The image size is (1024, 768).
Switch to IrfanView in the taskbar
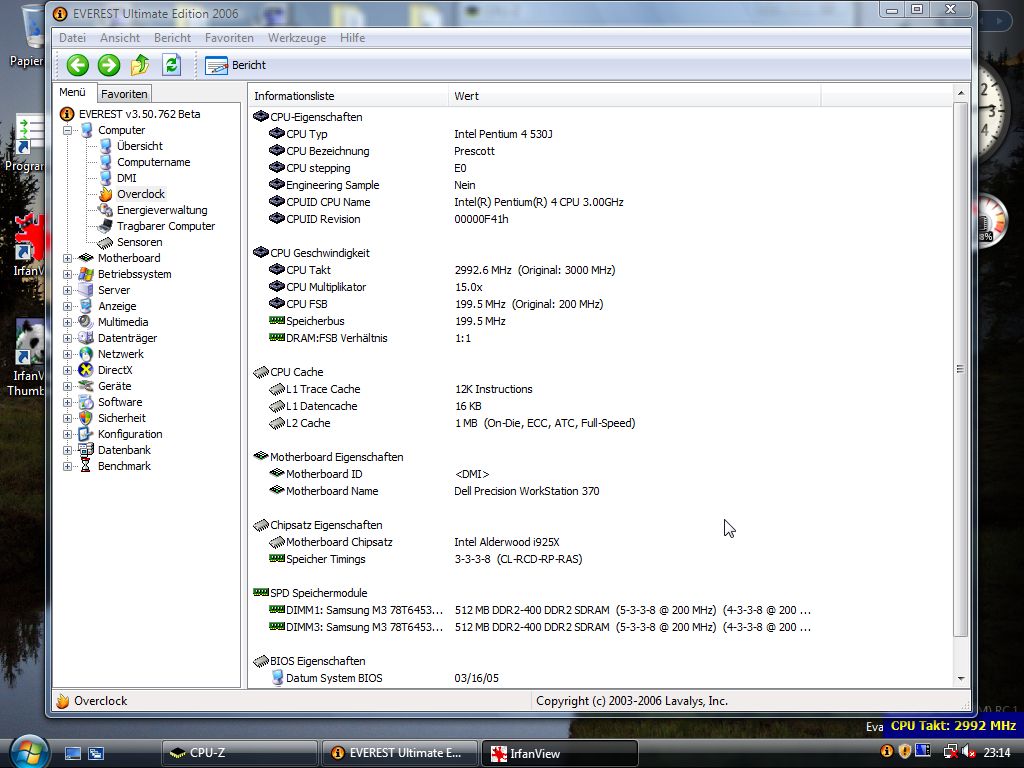click(559, 753)
